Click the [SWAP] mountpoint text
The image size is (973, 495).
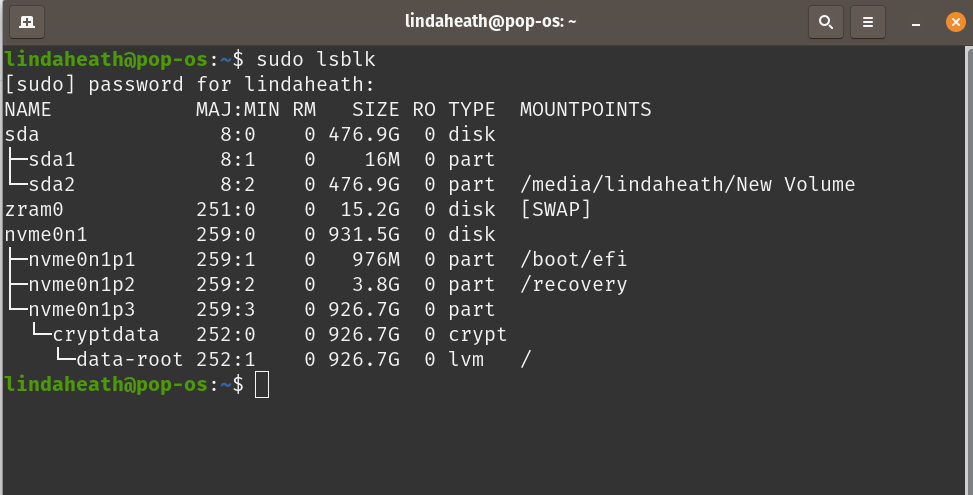point(555,209)
